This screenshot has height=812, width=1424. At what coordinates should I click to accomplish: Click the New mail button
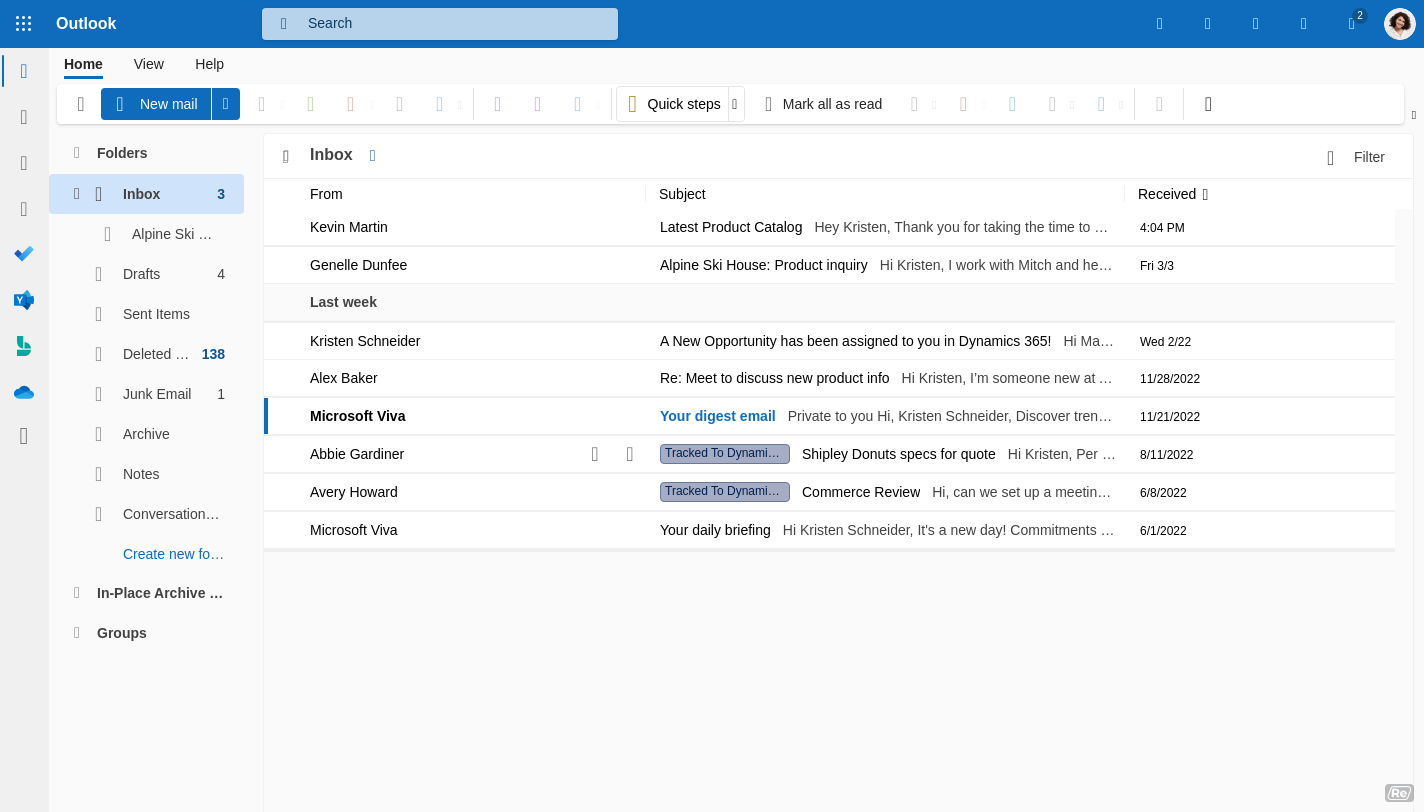155,103
